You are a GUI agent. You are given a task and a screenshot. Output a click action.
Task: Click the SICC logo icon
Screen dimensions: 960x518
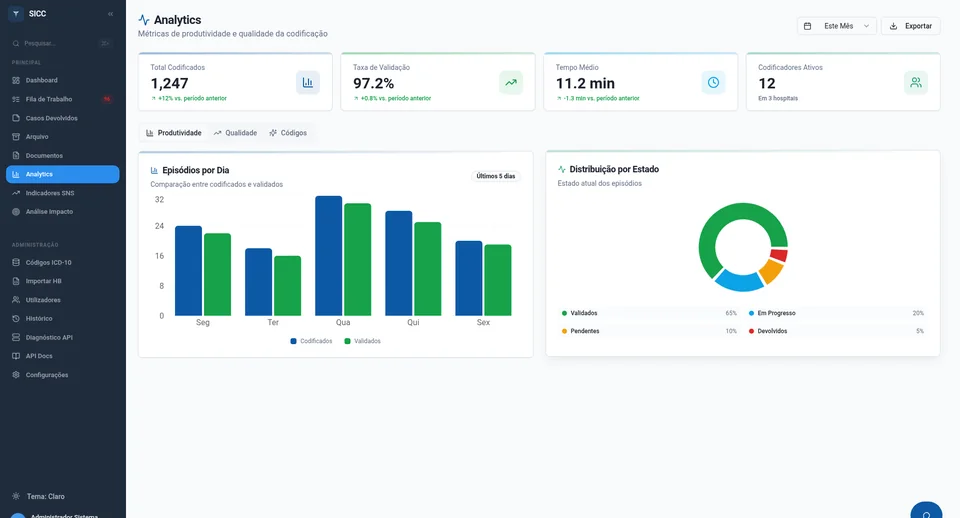tap(16, 13)
